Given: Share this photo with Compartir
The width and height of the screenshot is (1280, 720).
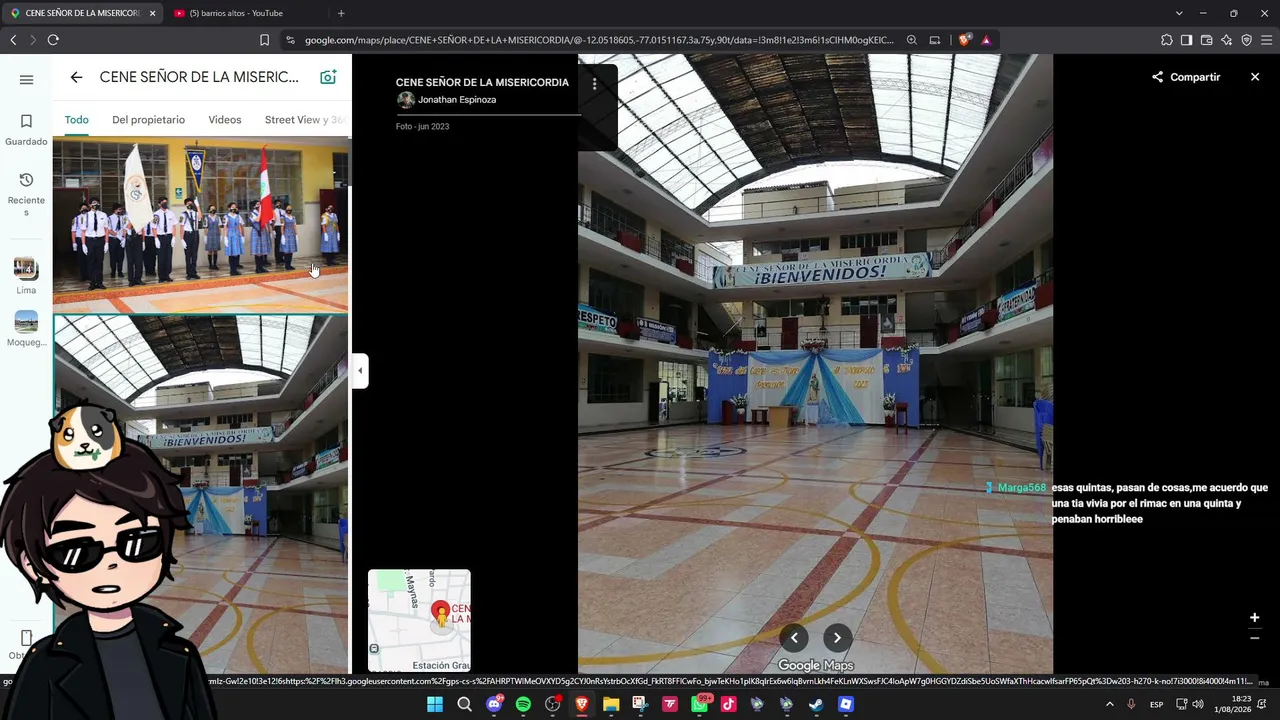Looking at the screenshot, I should click(1186, 77).
